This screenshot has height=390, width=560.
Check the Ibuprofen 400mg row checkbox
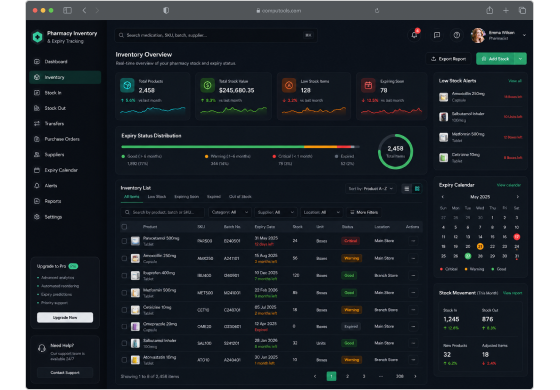(x=124, y=275)
